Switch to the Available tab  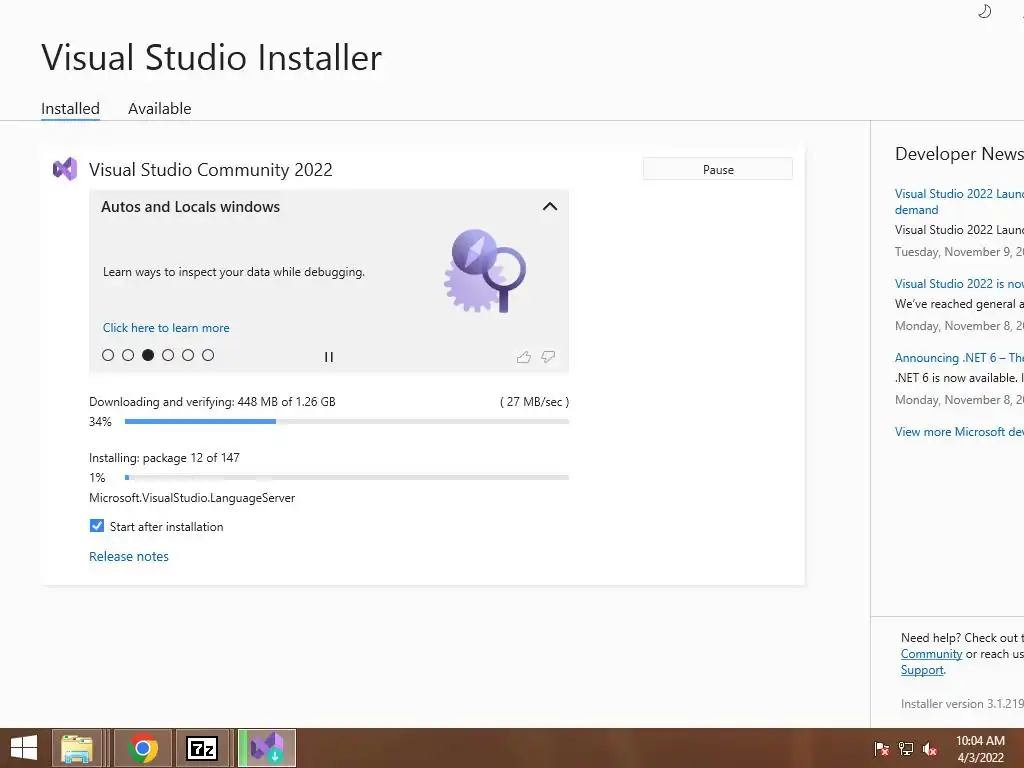tap(159, 108)
